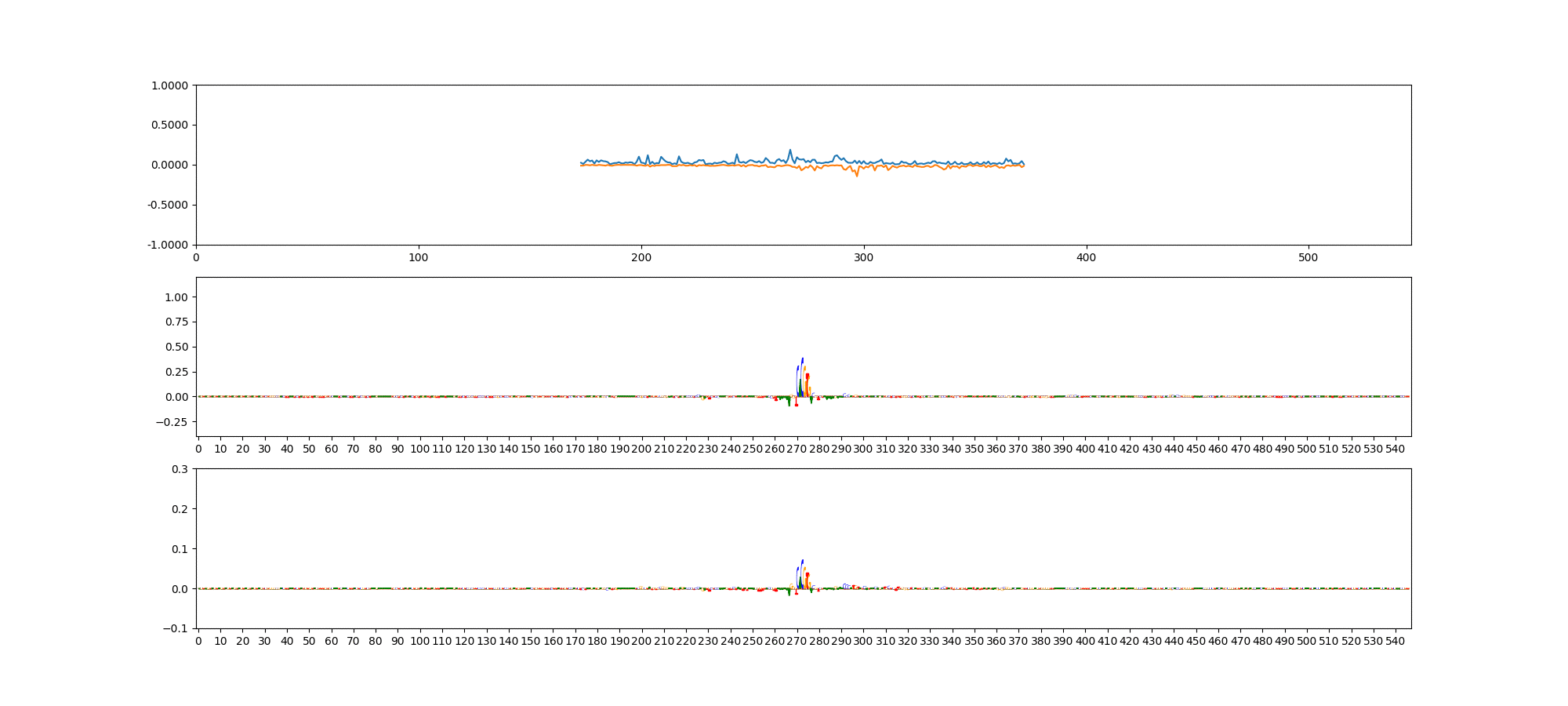Click the -0.5000 y-axis tick label
Image resolution: width=1568 pixels, height=706 pixels.
[x=168, y=205]
